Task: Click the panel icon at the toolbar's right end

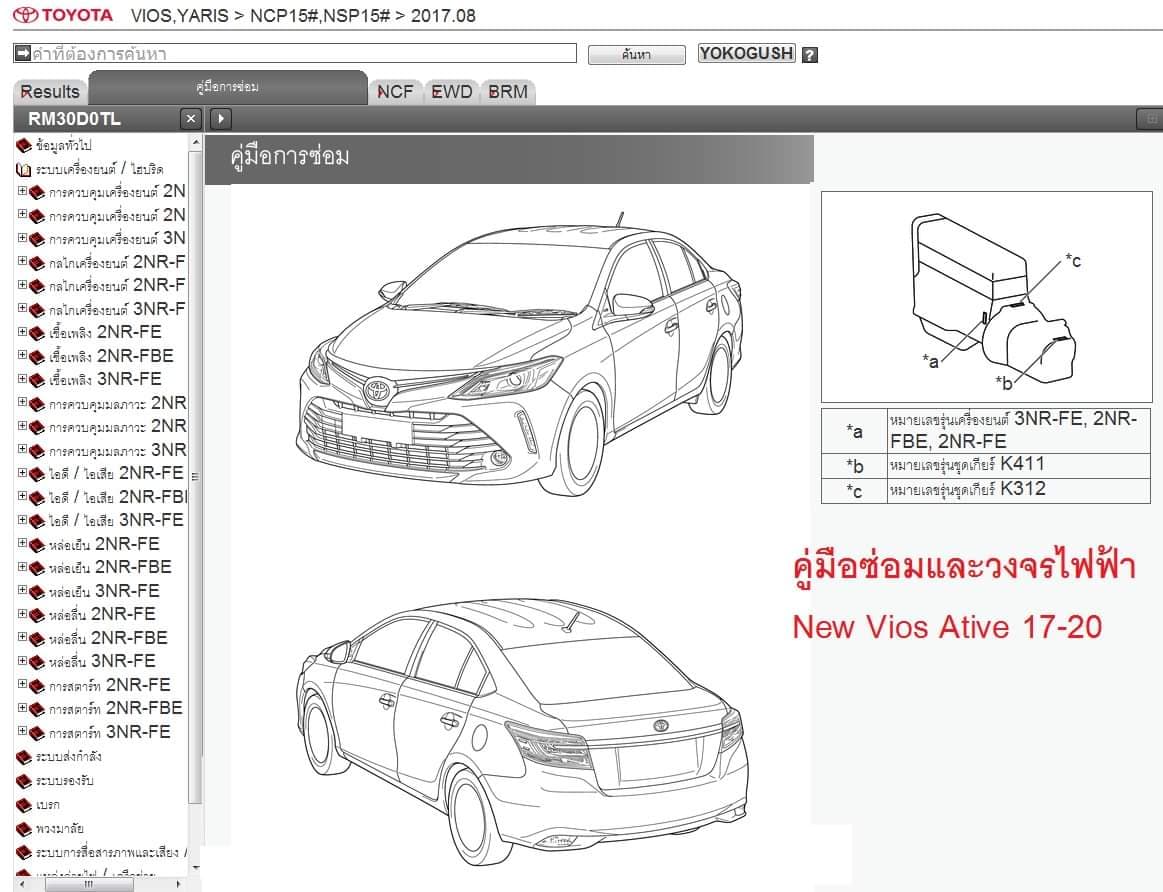Action: coord(1150,119)
